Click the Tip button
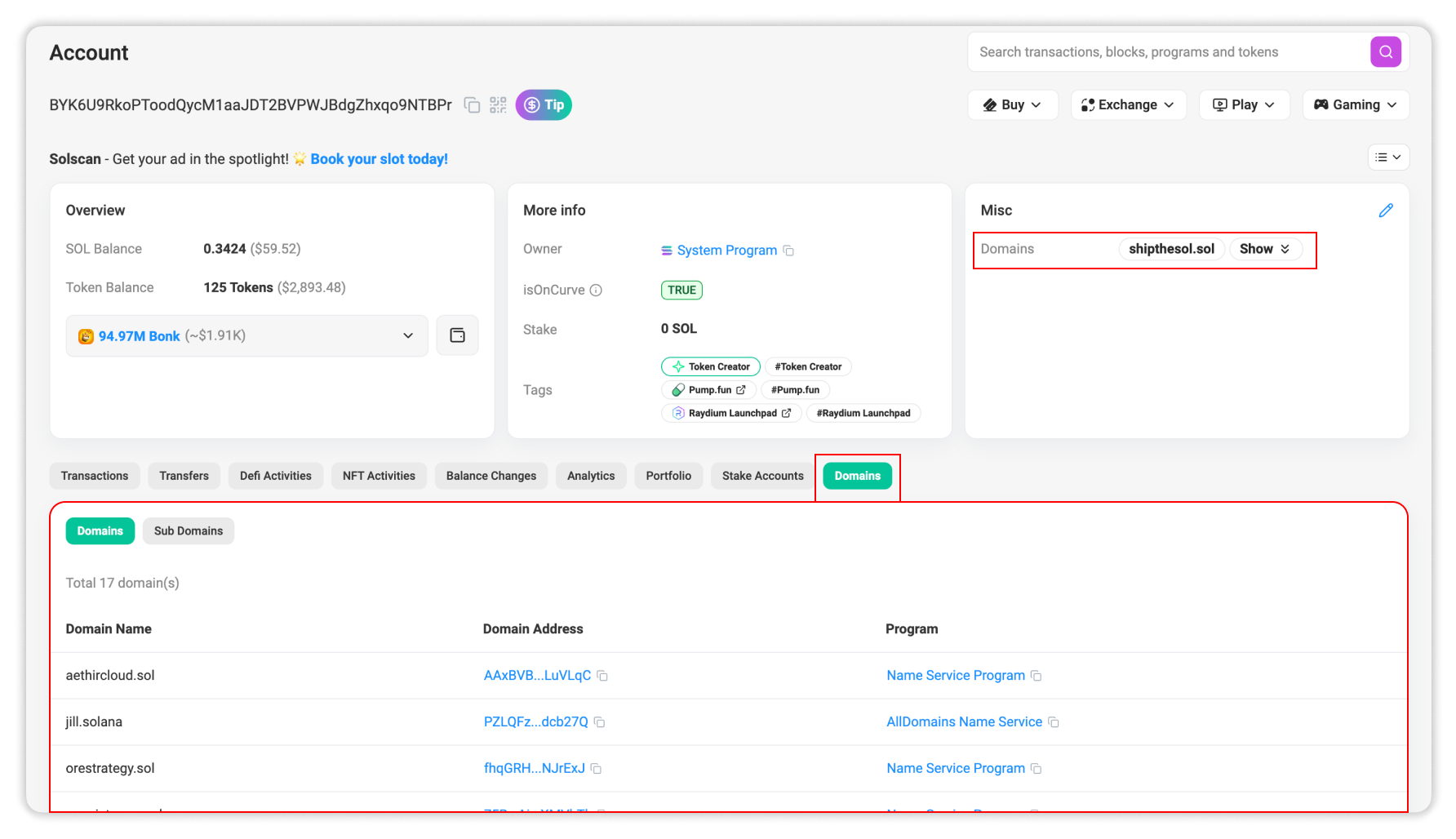This screenshot has width=1456, height=839. [x=544, y=105]
